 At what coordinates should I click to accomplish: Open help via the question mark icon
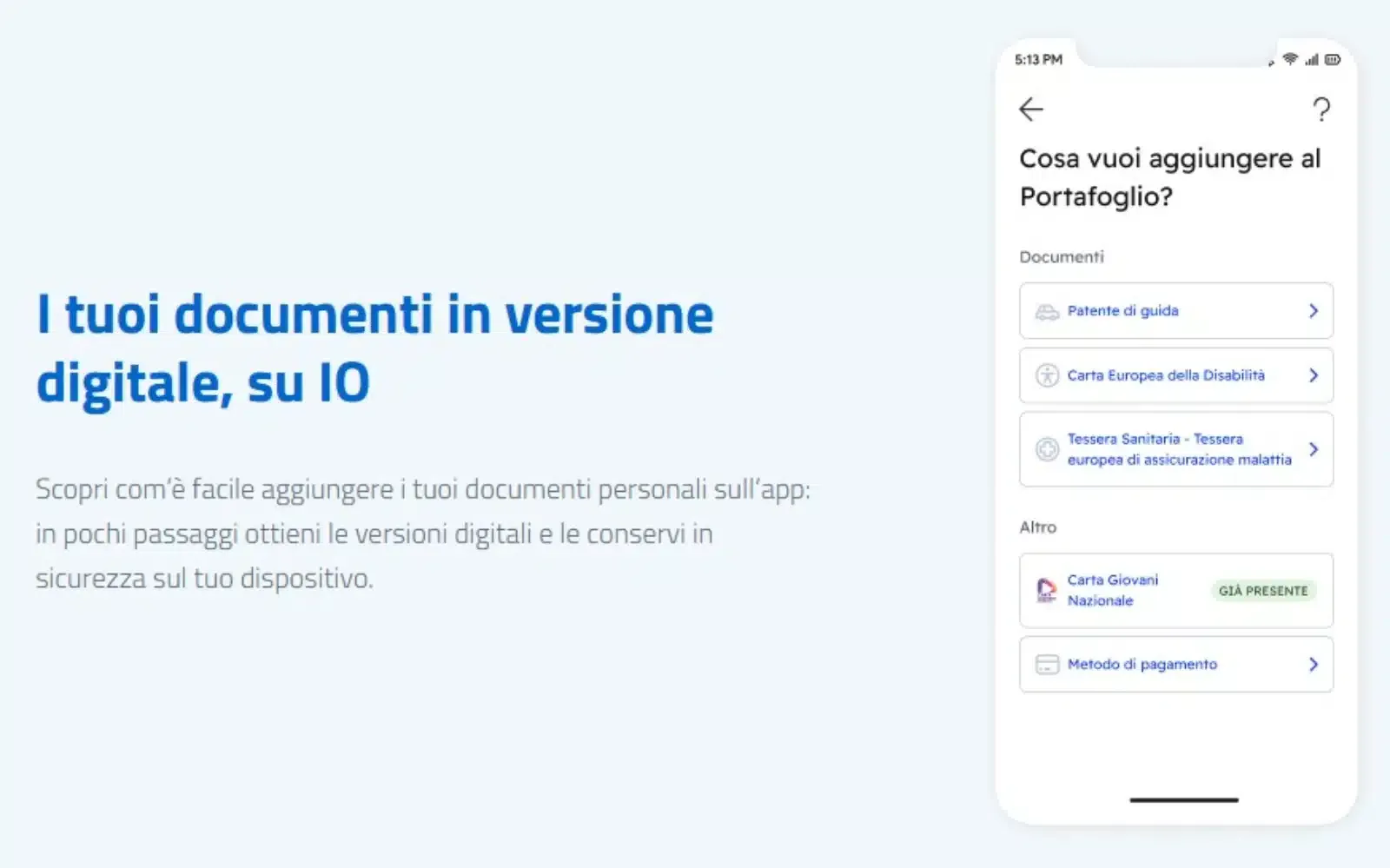(x=1322, y=109)
